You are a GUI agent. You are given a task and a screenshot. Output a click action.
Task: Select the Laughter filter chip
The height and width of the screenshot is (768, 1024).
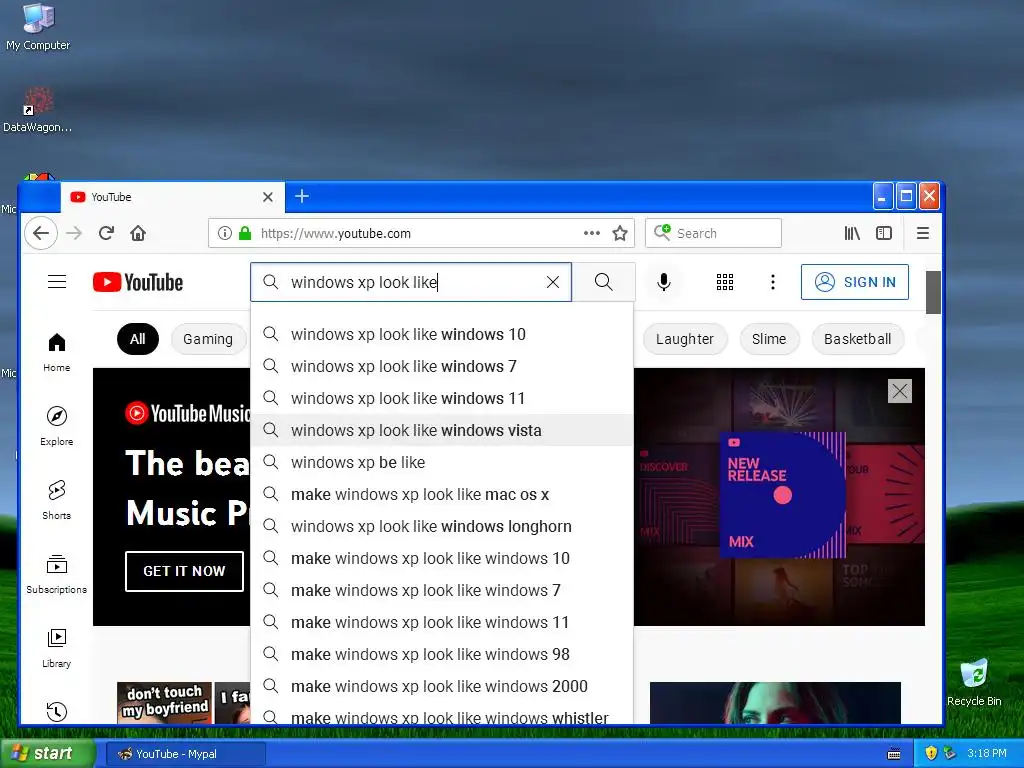[684, 339]
